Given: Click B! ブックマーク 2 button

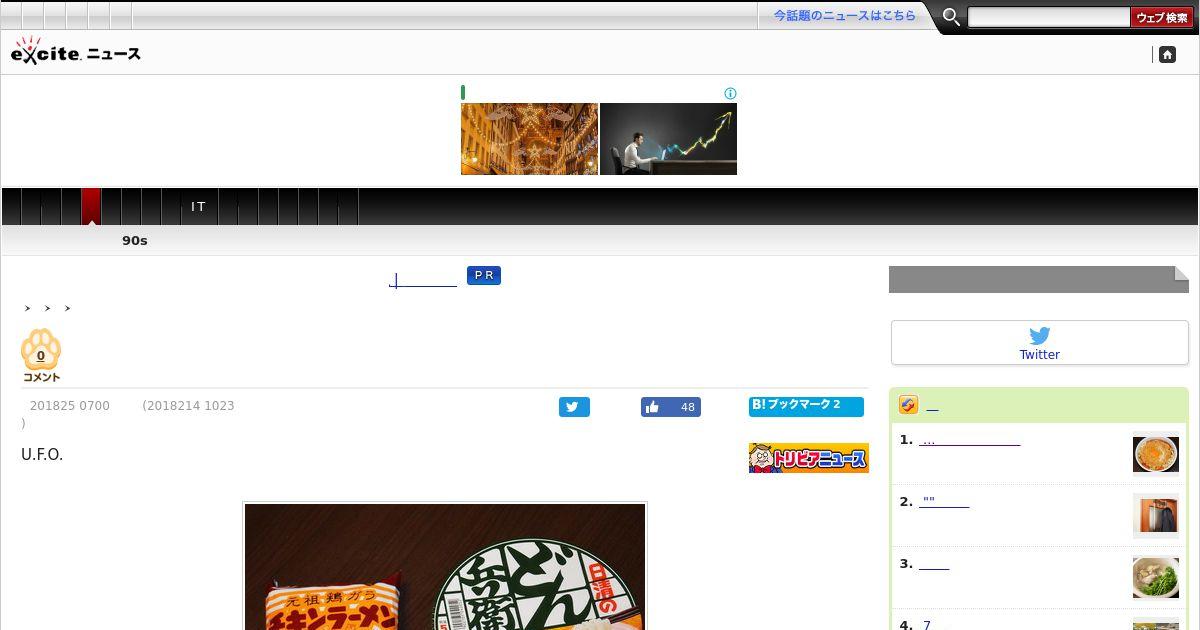Looking at the screenshot, I should (x=806, y=406).
